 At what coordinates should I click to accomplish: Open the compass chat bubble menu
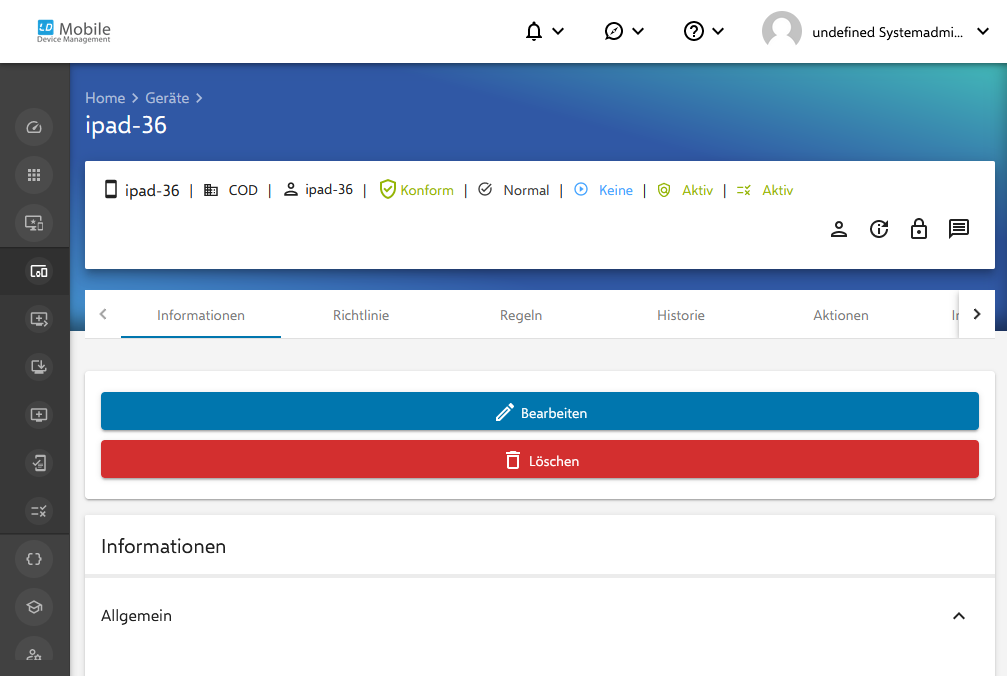(624, 31)
